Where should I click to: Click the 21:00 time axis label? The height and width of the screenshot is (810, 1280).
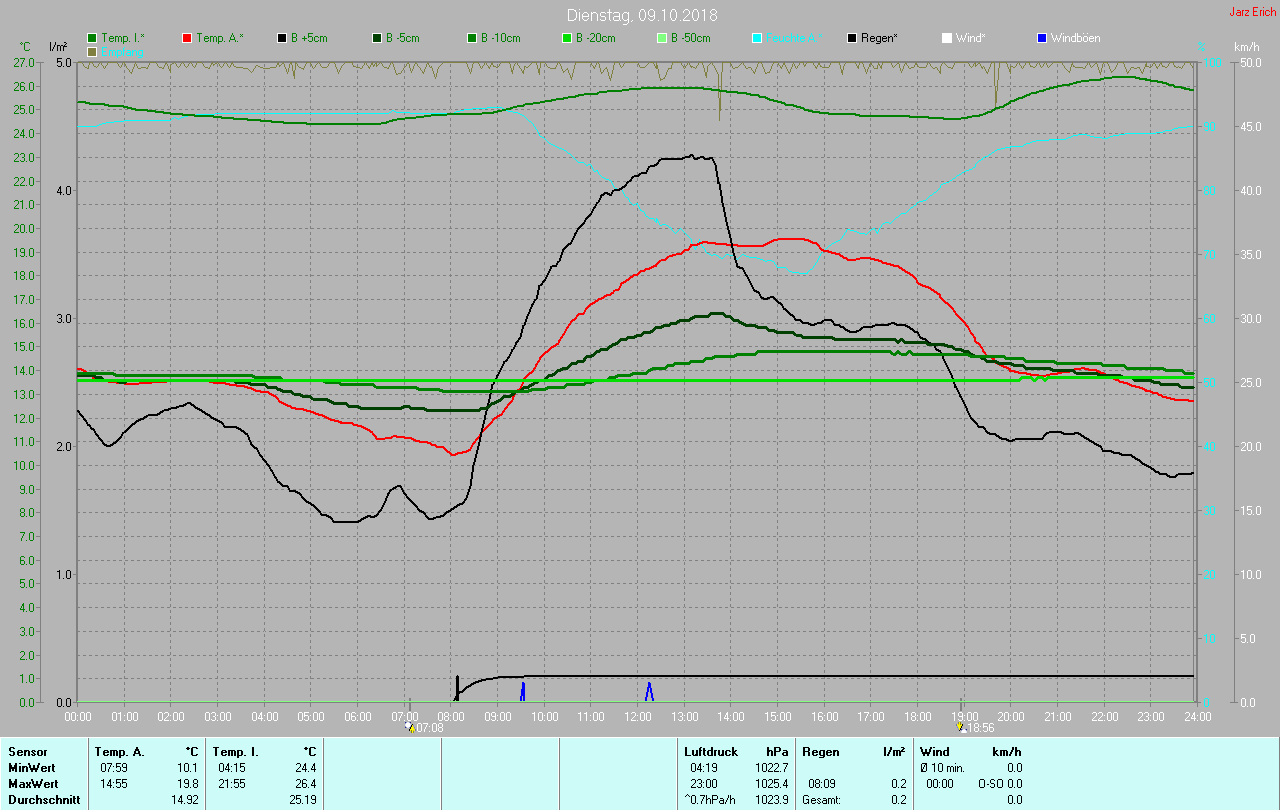[1057, 717]
